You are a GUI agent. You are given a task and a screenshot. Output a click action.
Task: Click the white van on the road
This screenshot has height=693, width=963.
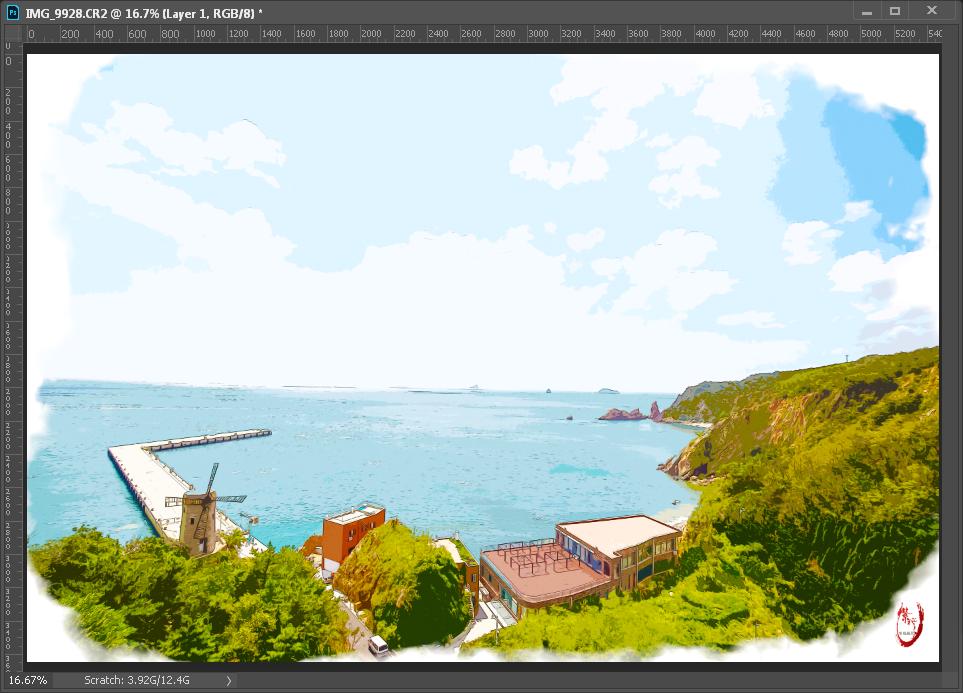378,646
